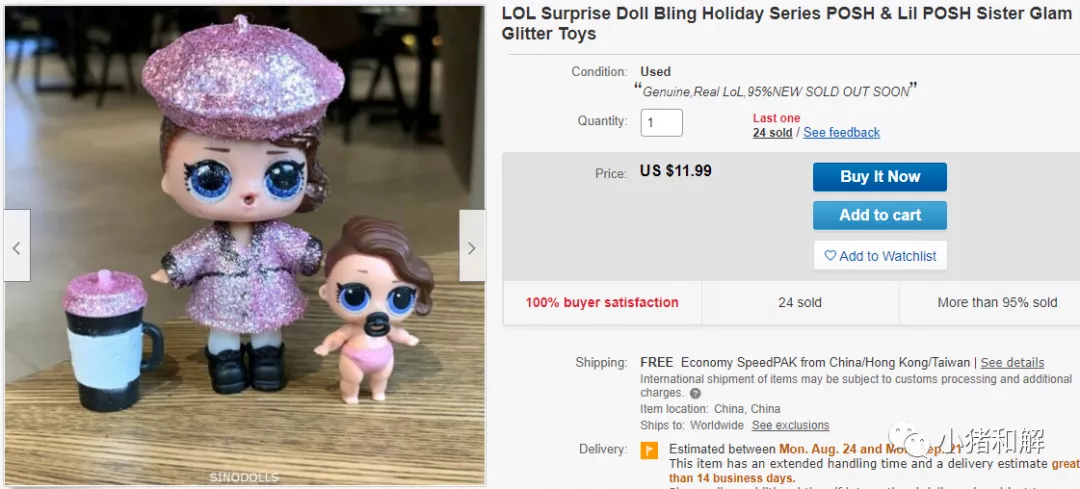Click the customs charges info question icon
The image size is (1080, 489).
695,393
